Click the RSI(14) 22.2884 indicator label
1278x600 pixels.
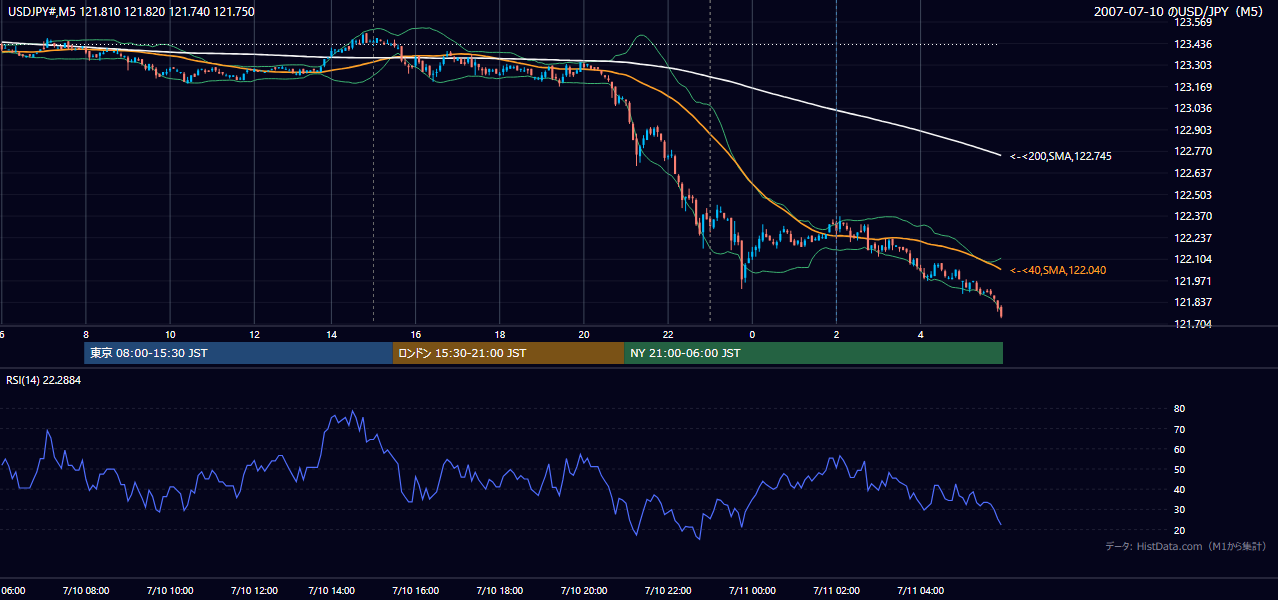44,380
